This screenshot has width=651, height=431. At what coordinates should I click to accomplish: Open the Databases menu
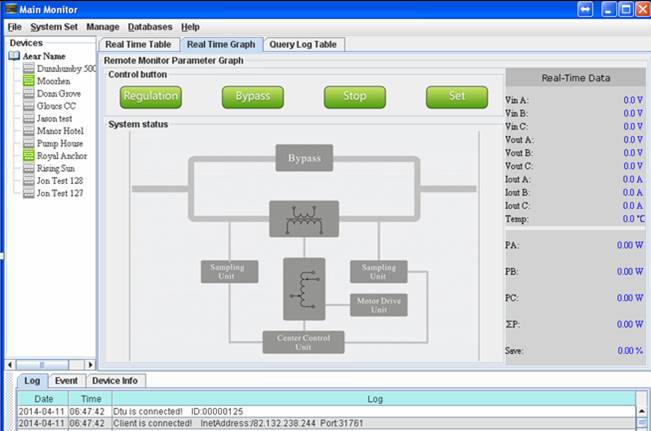[x=150, y=27]
